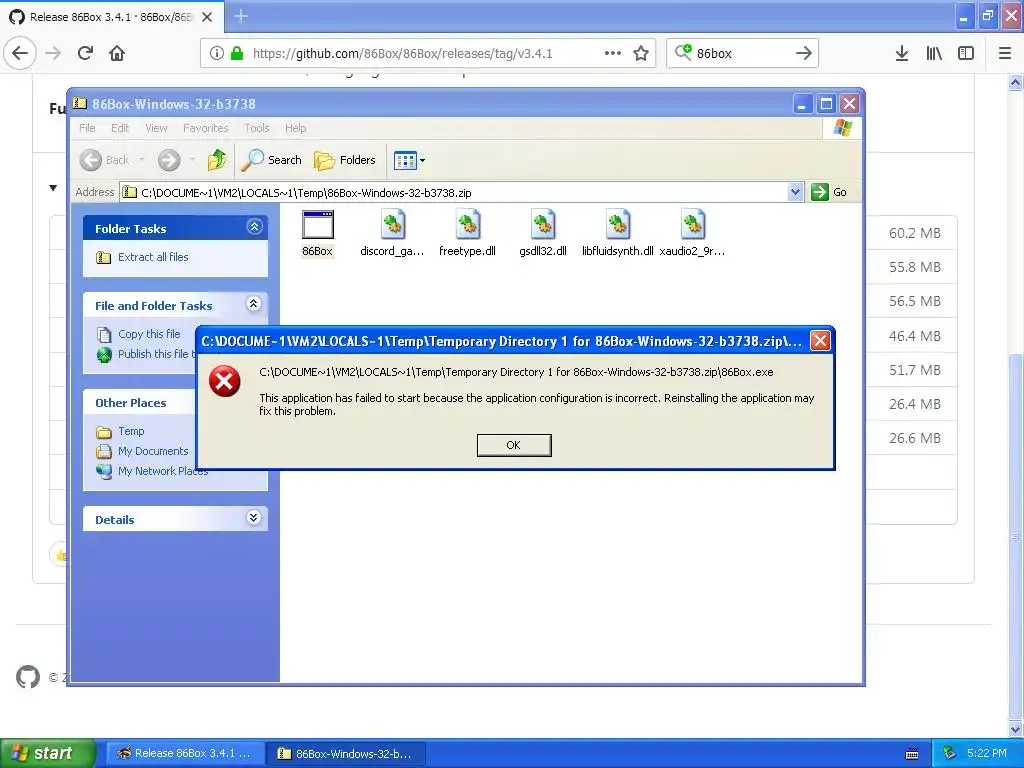
Task: Select the freetype.dll file
Action: 468,234
